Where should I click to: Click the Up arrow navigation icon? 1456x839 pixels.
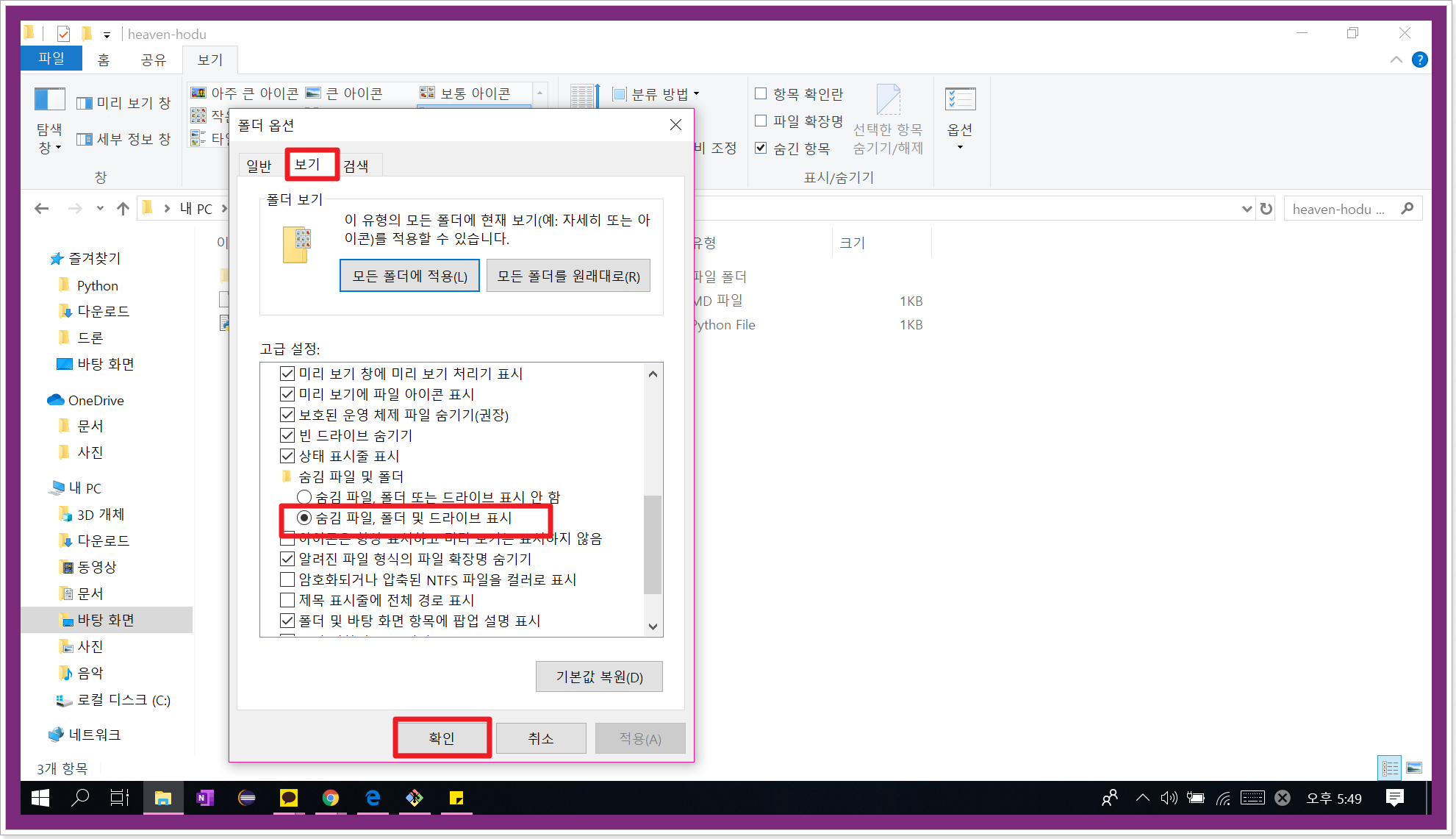coord(123,209)
